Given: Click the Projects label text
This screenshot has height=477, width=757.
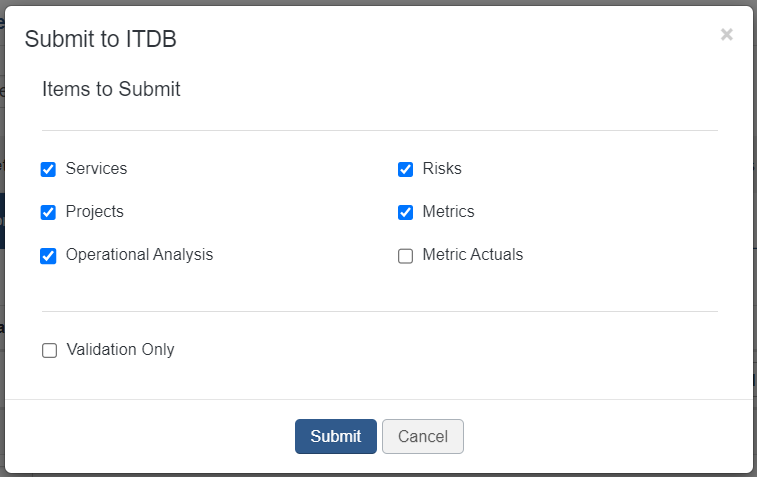Looking at the screenshot, I should (95, 211).
